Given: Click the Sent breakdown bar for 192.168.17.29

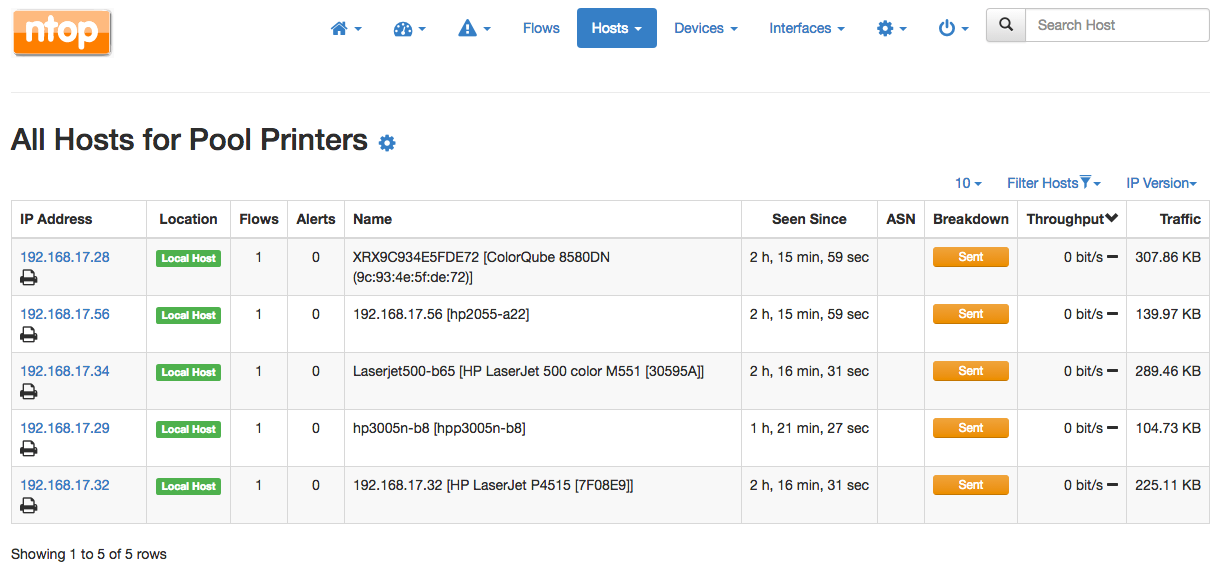Looking at the screenshot, I should pos(971,428).
